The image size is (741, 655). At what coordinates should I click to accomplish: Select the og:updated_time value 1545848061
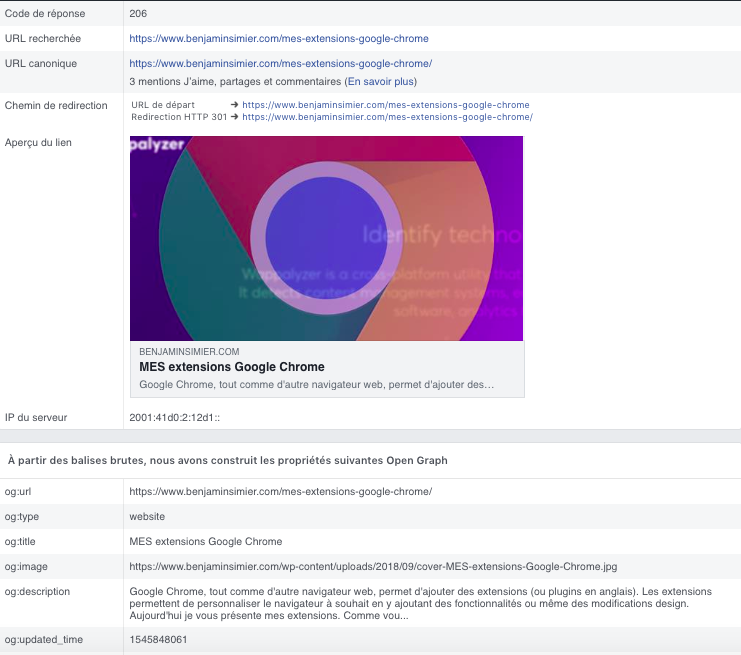click(158, 639)
